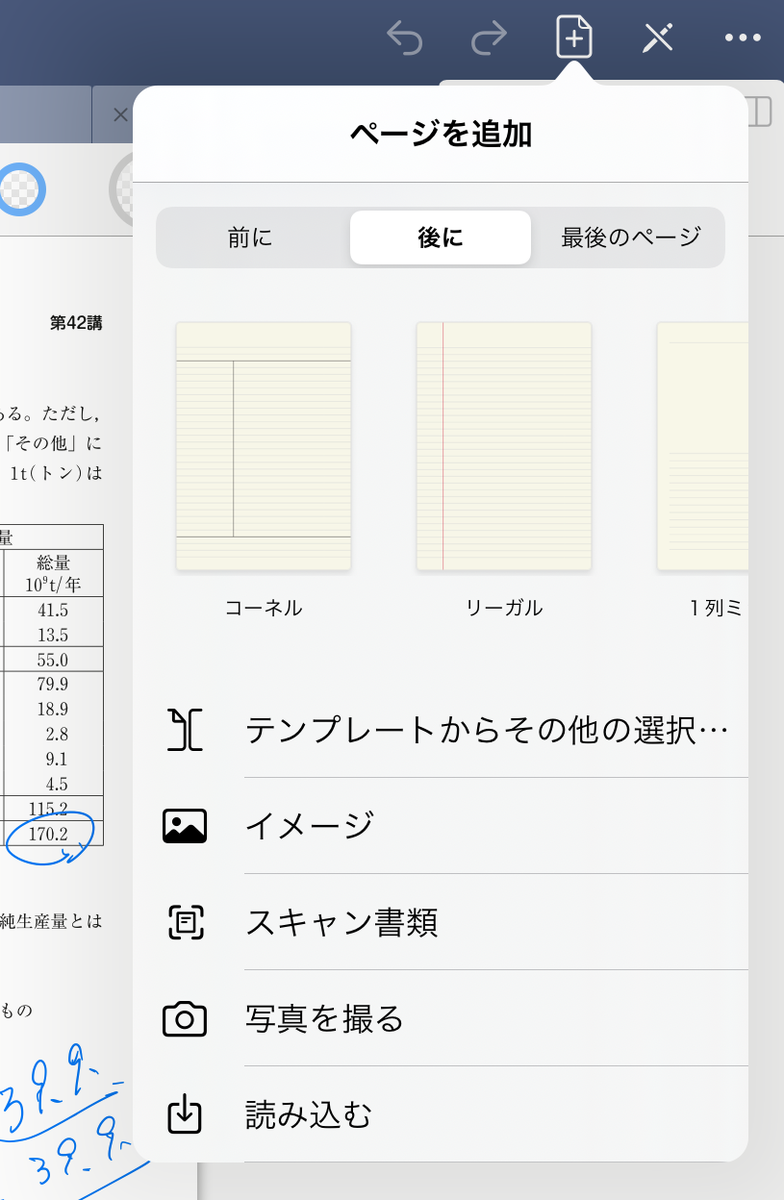Tap the add page icon
The height and width of the screenshot is (1200, 784).
click(574, 38)
